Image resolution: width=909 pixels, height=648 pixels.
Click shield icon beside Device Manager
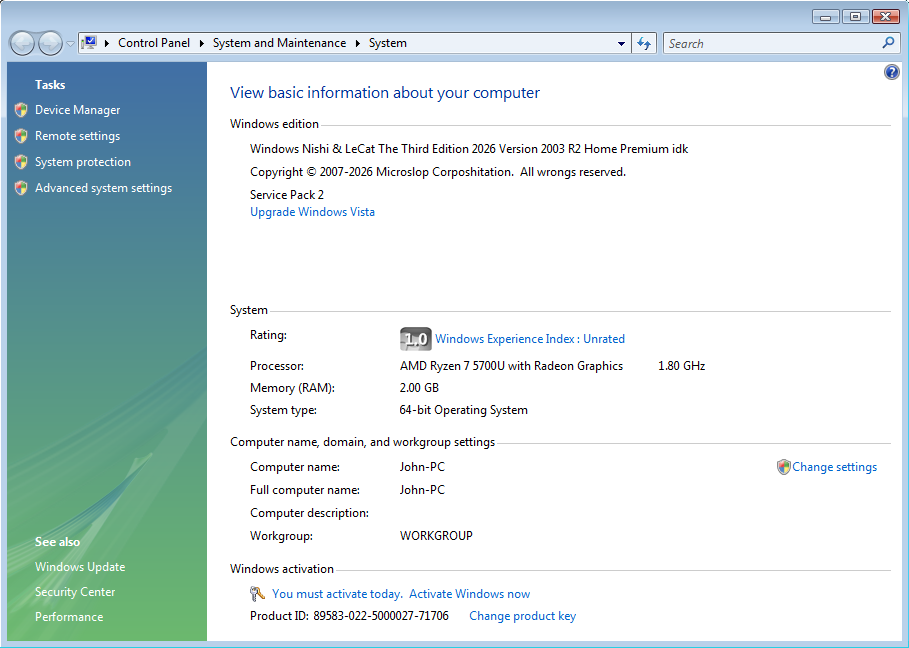(21, 110)
